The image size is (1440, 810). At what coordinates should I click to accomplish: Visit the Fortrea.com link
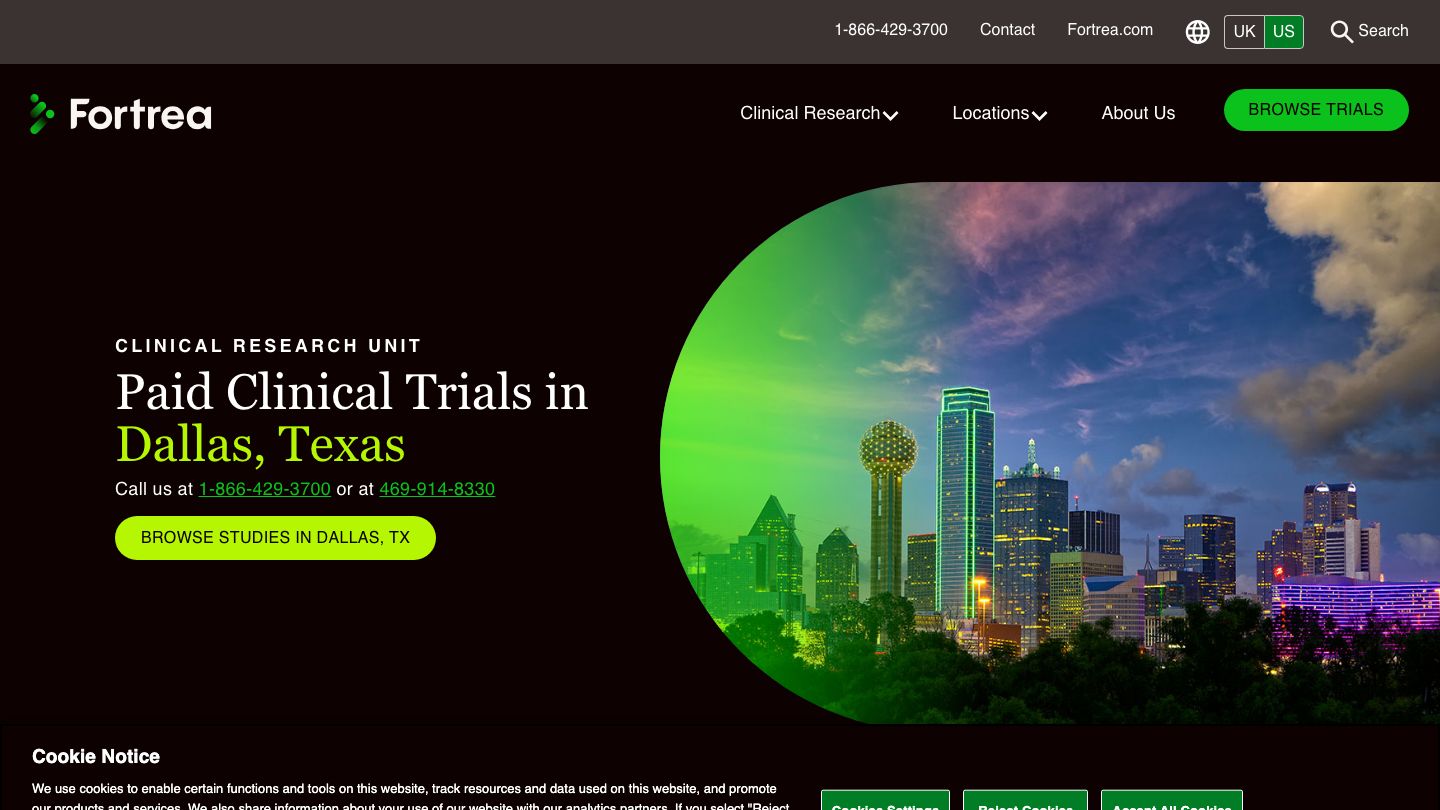(x=1110, y=30)
